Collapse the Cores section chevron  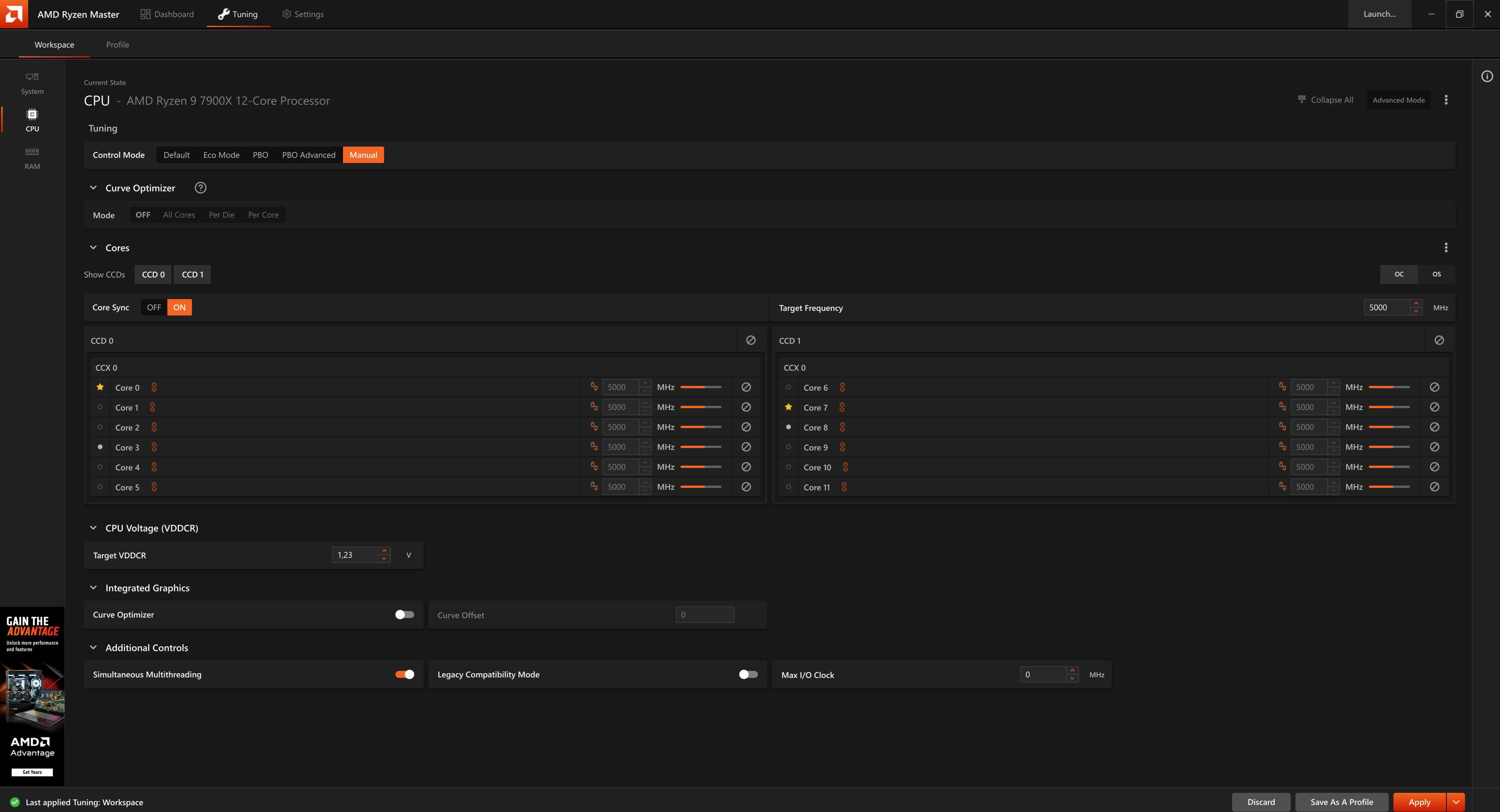pyautogui.click(x=93, y=247)
